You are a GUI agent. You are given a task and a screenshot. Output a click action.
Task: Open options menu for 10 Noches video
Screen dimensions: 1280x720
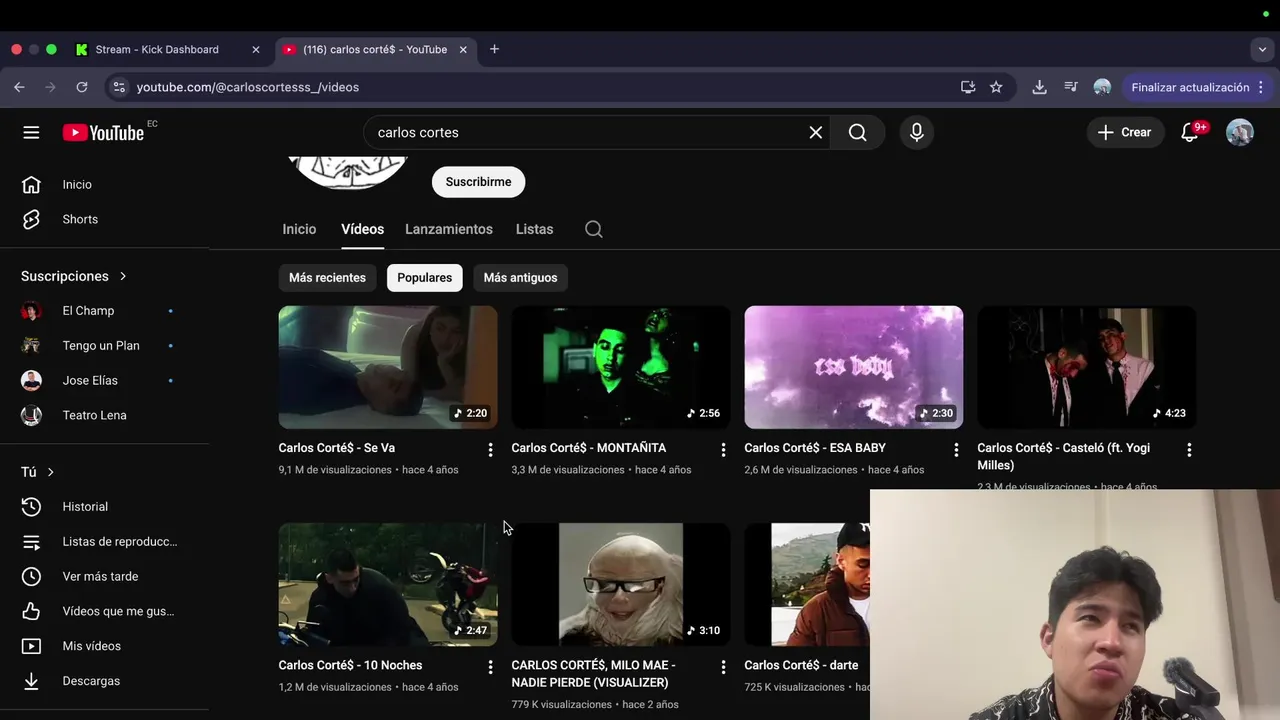pyautogui.click(x=490, y=667)
